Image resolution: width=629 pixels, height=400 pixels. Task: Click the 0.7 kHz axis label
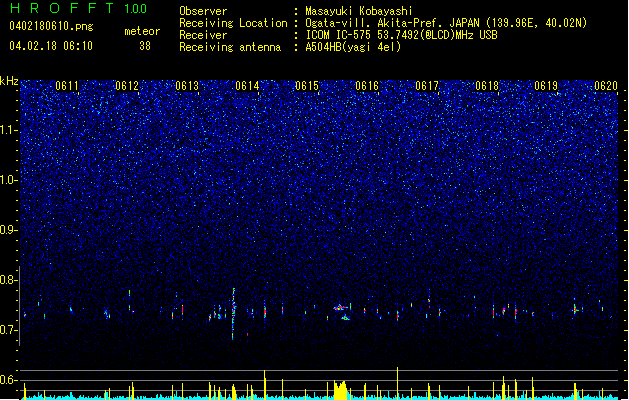tap(9, 330)
